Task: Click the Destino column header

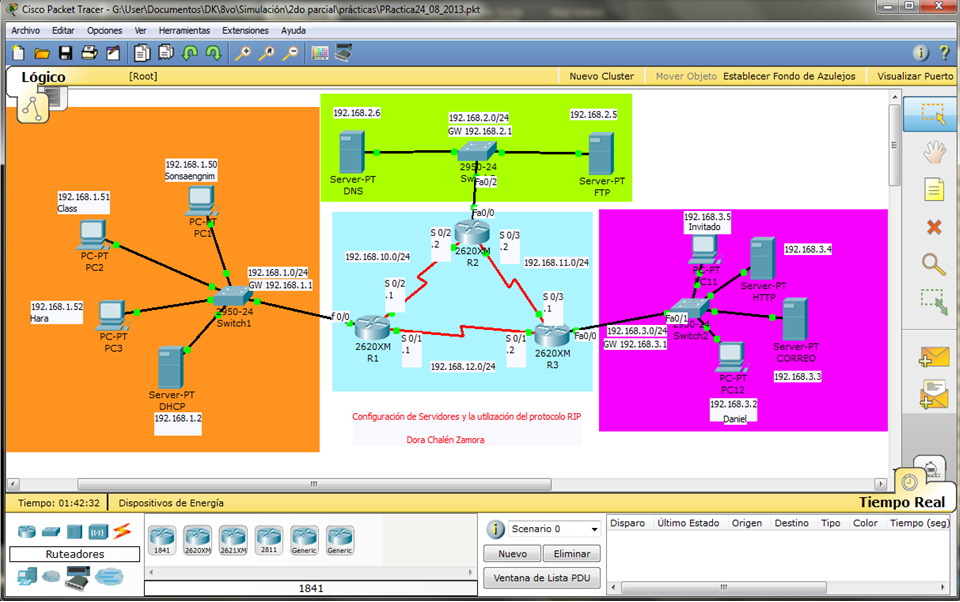Action: coord(791,523)
